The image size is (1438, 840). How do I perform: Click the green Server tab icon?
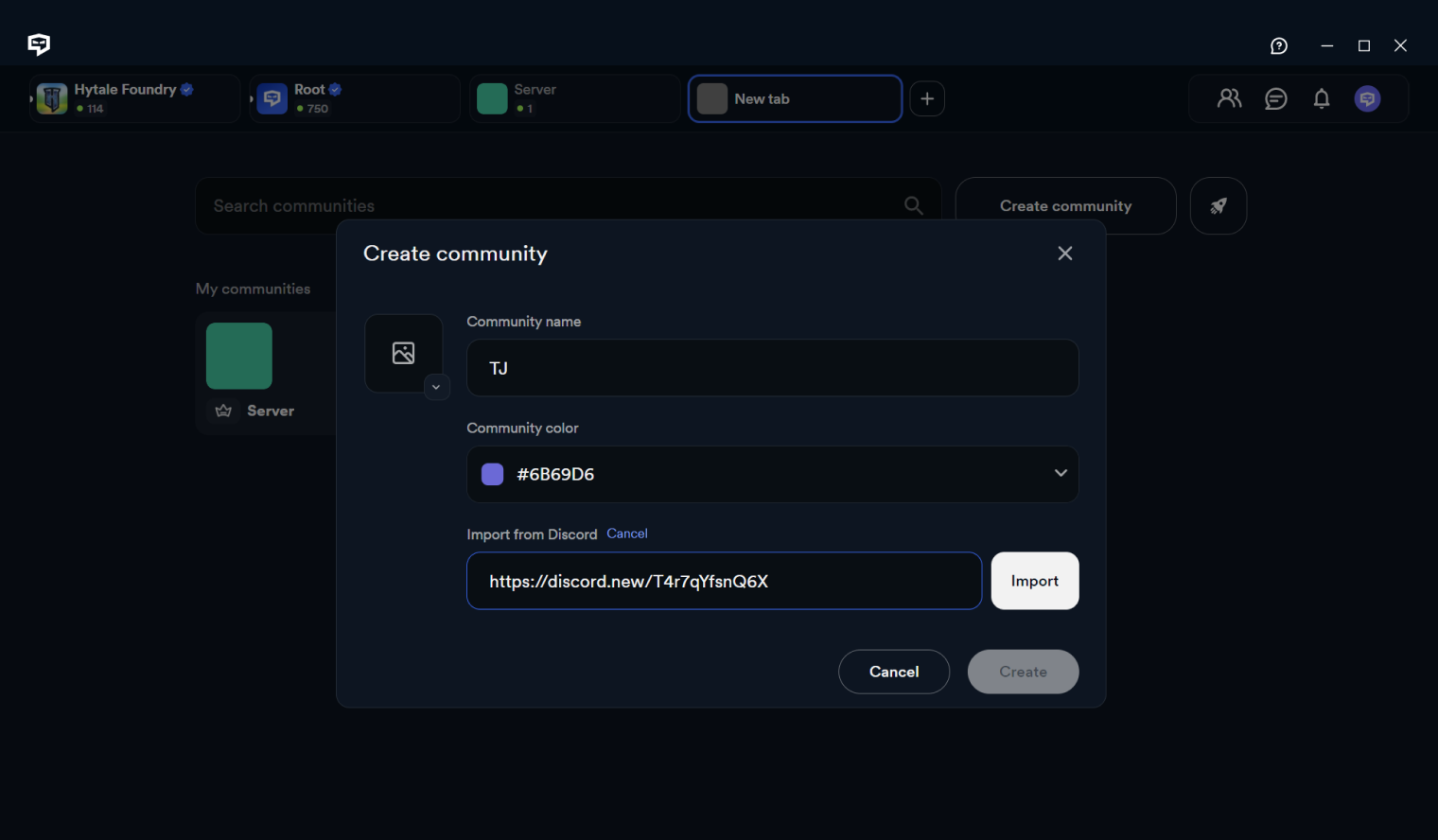point(492,98)
